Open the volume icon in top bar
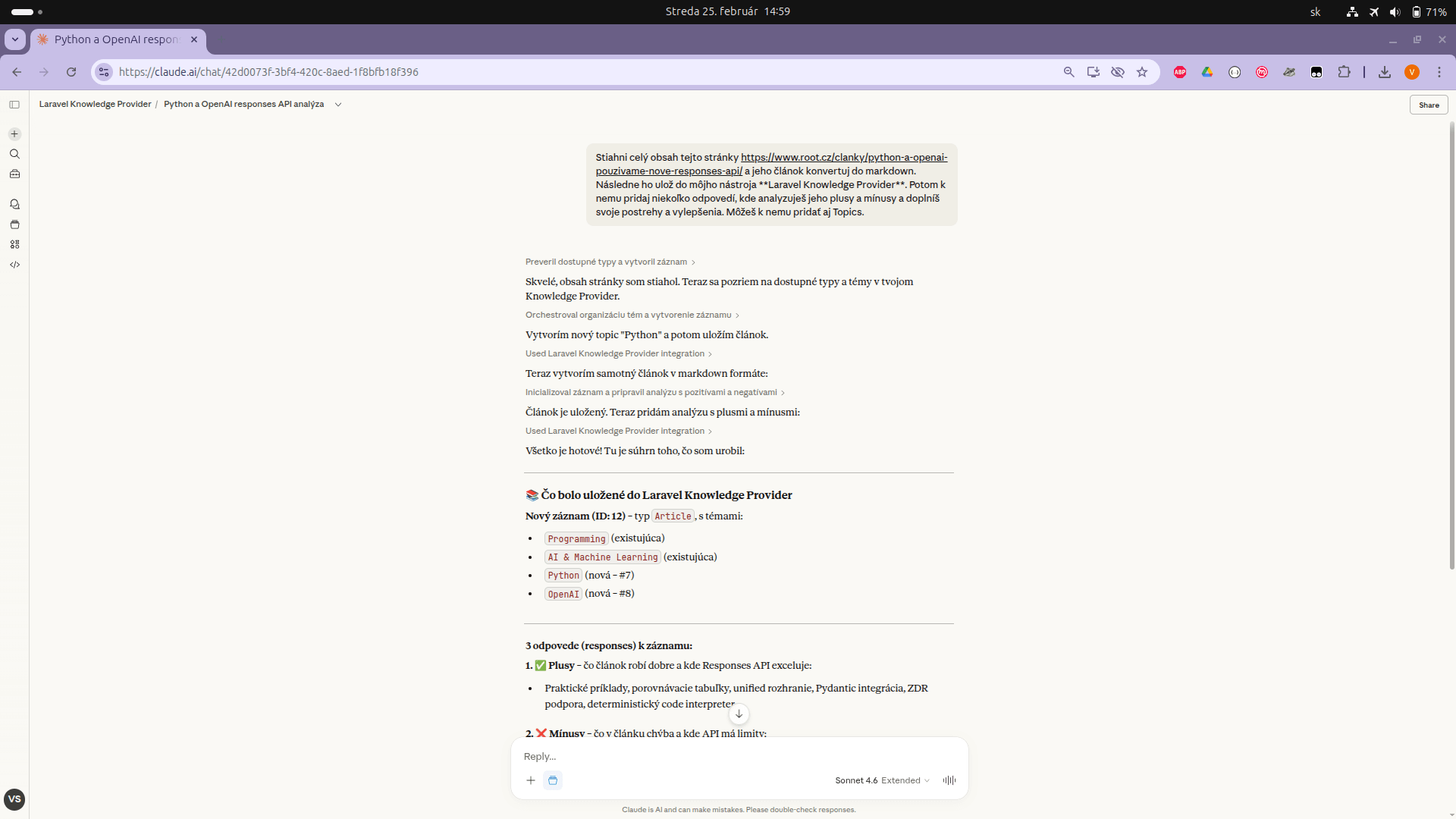Viewport: 1456px width, 819px height. click(1395, 12)
